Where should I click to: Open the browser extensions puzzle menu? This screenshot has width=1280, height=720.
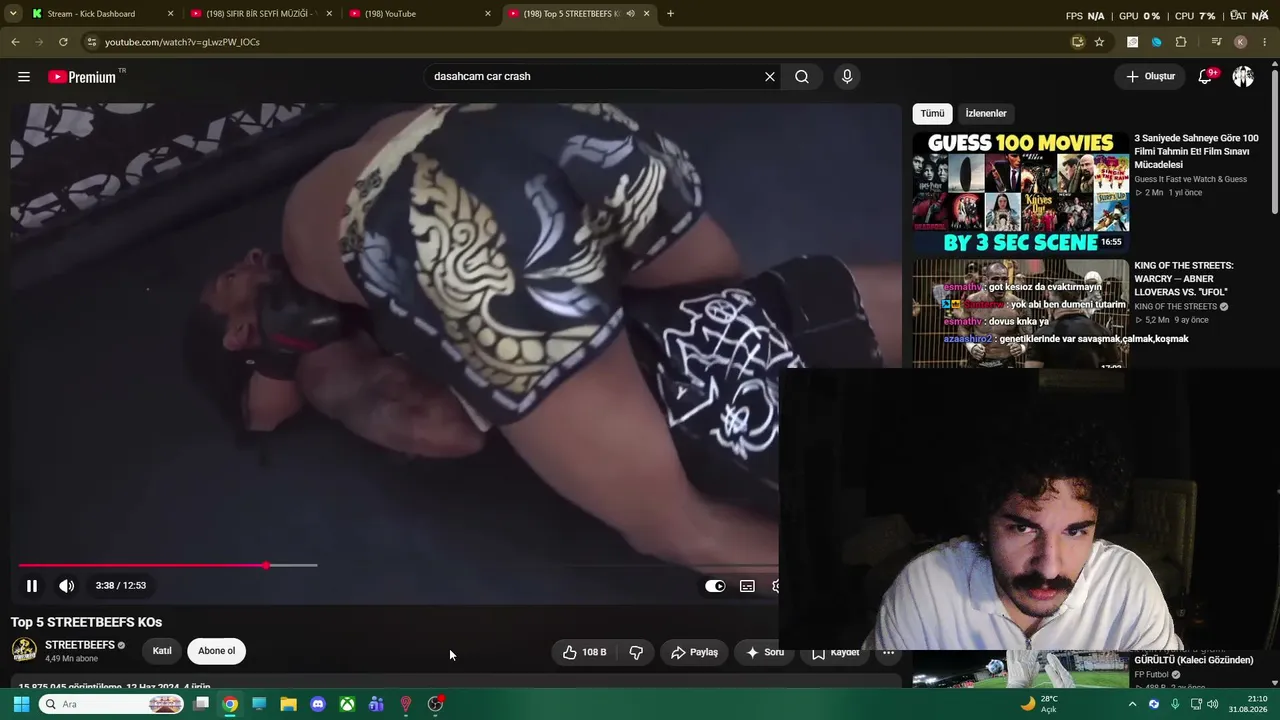tap(1181, 42)
